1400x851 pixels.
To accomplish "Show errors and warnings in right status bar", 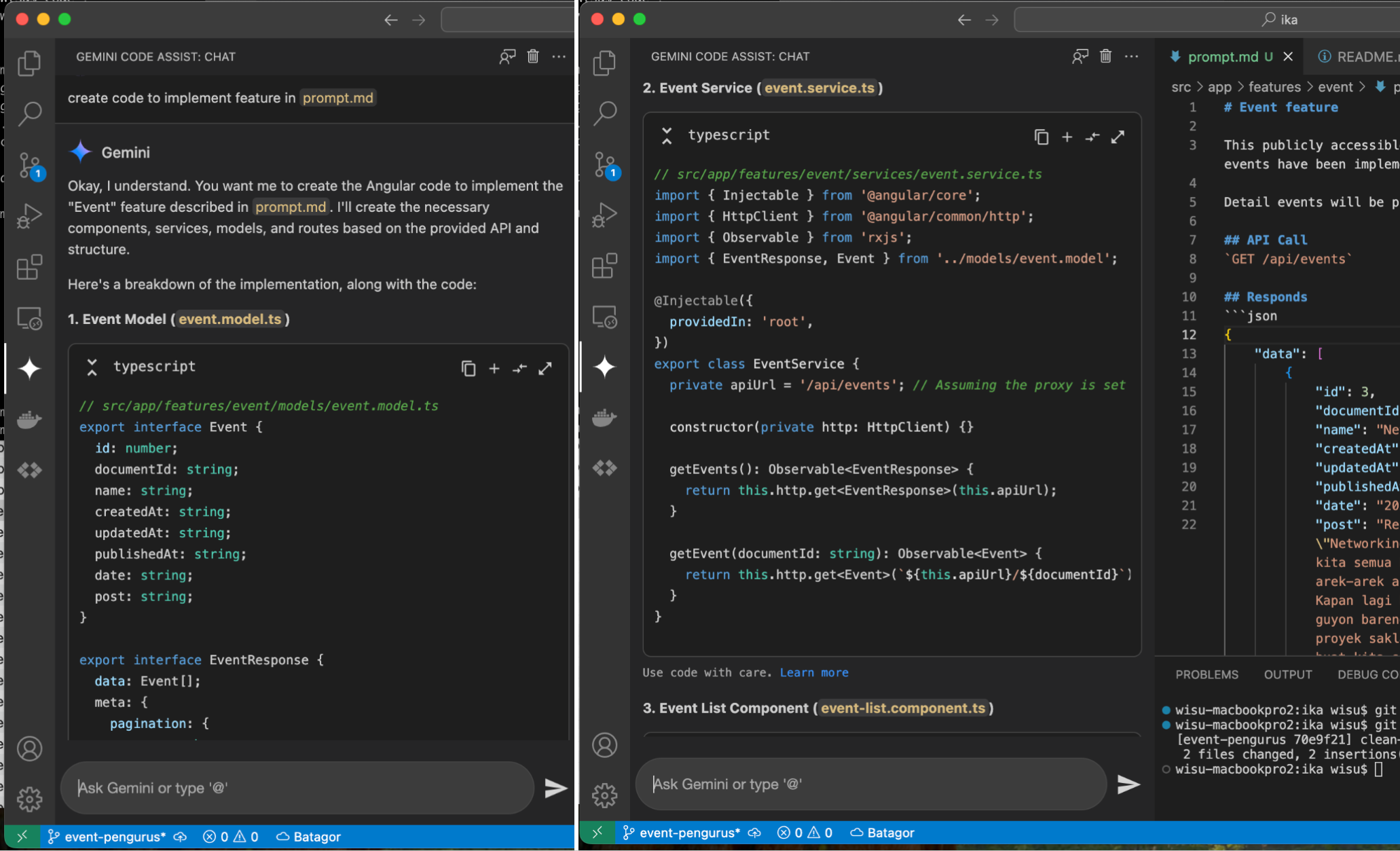I will coord(805,833).
